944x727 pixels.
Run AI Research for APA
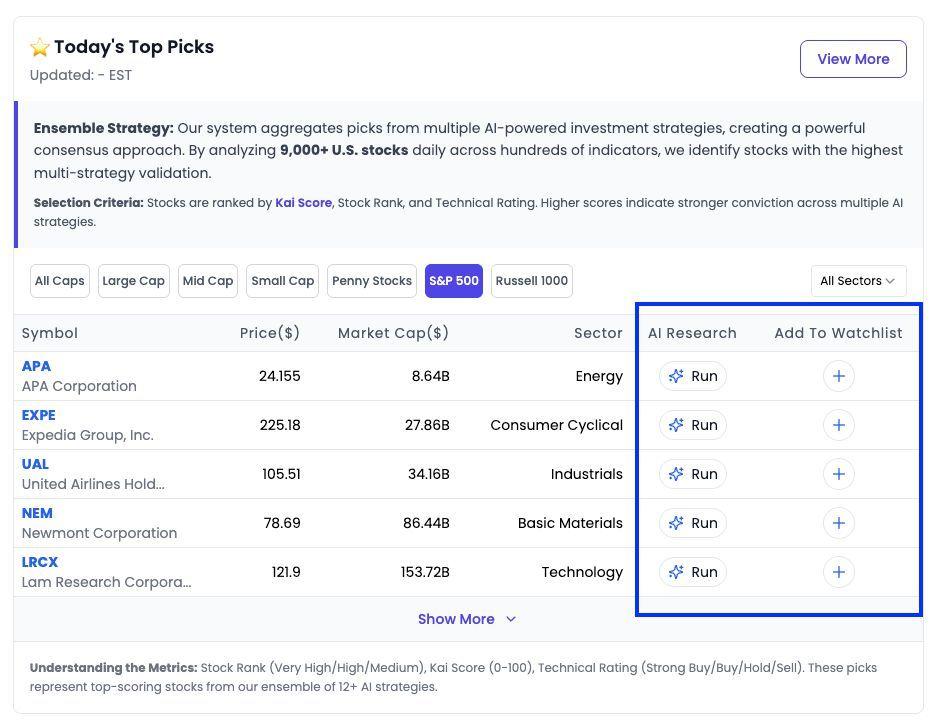coord(692,376)
